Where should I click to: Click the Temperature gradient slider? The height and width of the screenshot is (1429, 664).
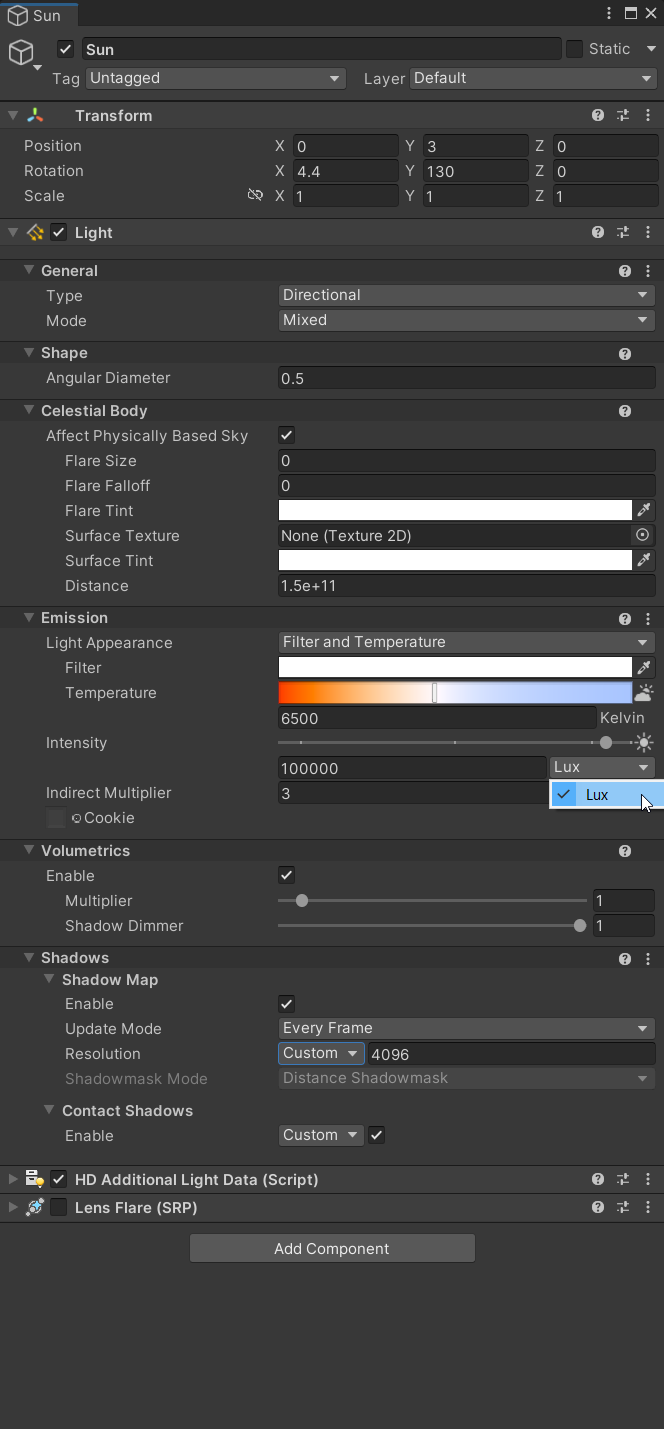coord(455,692)
